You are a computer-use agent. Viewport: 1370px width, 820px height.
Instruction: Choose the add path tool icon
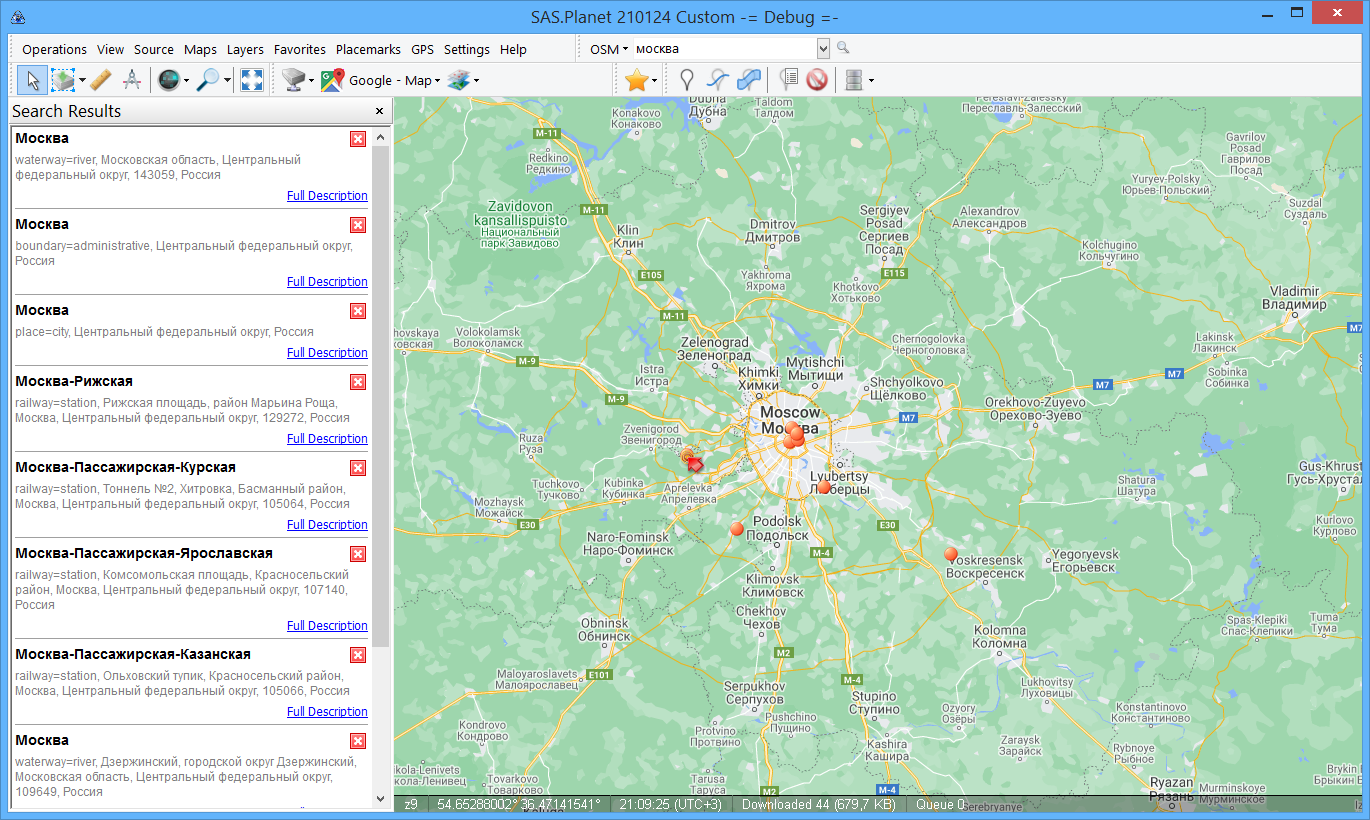[x=716, y=81]
